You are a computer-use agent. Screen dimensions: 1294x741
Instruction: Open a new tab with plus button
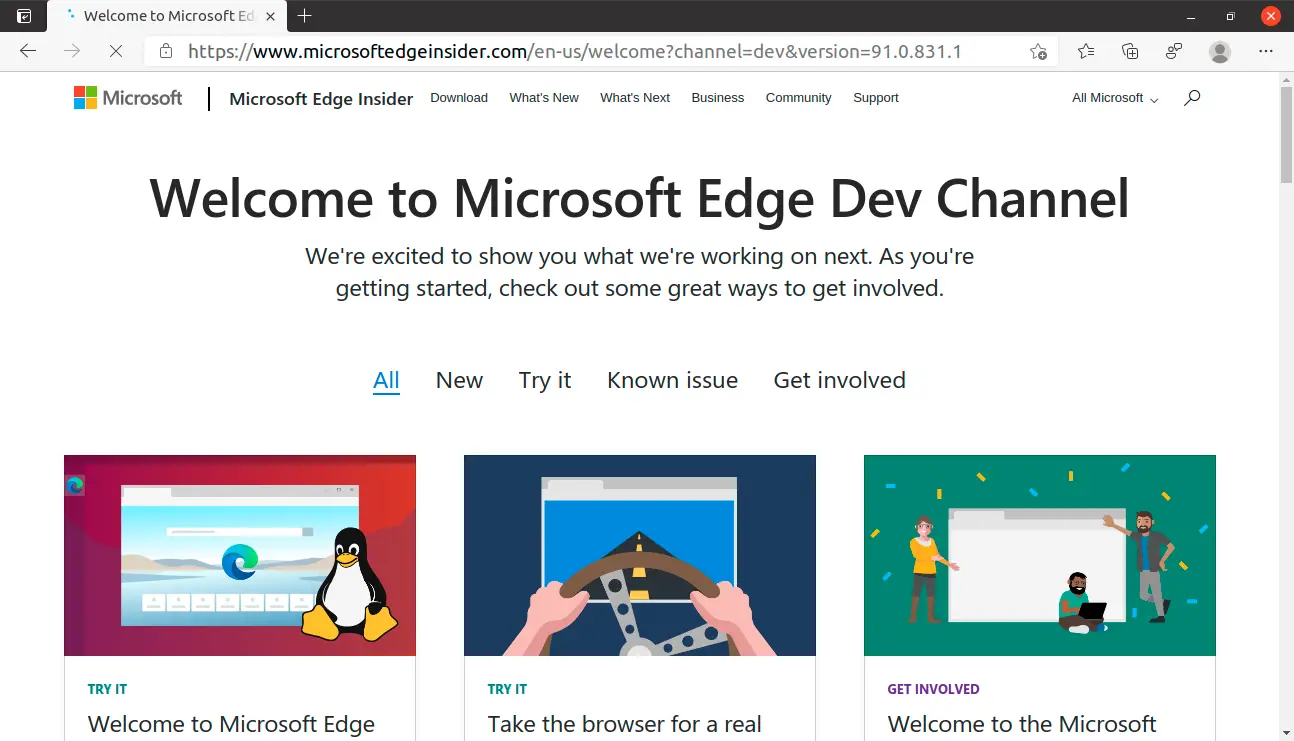[x=305, y=16]
